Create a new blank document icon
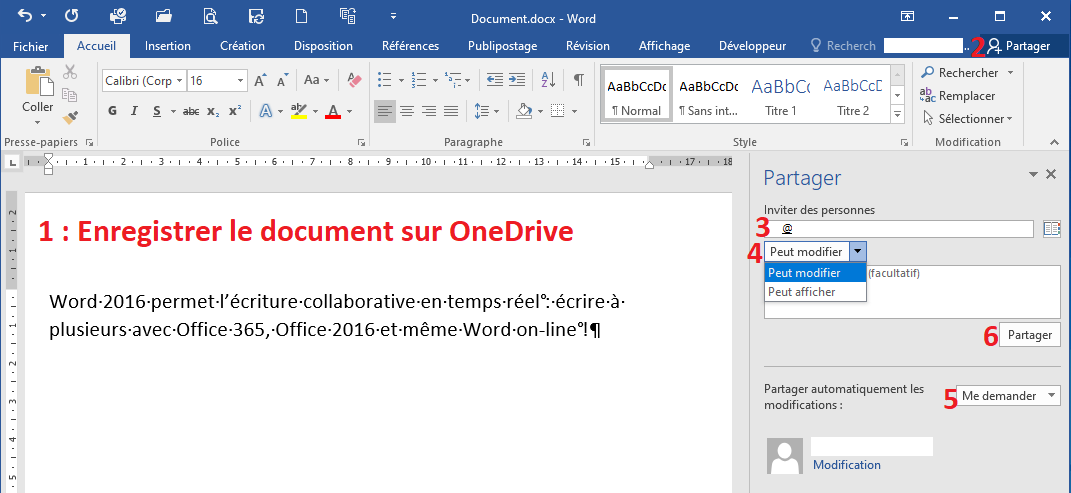Screen dimensions: 1071x493 [301, 15]
